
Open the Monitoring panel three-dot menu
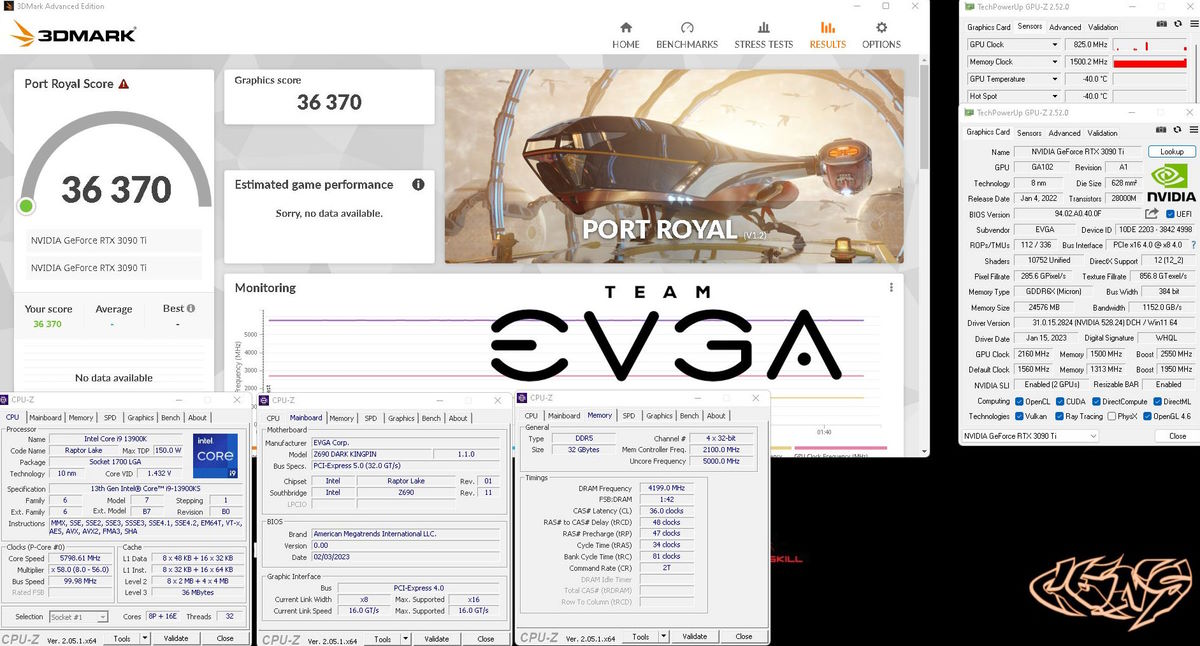pyautogui.click(x=891, y=288)
